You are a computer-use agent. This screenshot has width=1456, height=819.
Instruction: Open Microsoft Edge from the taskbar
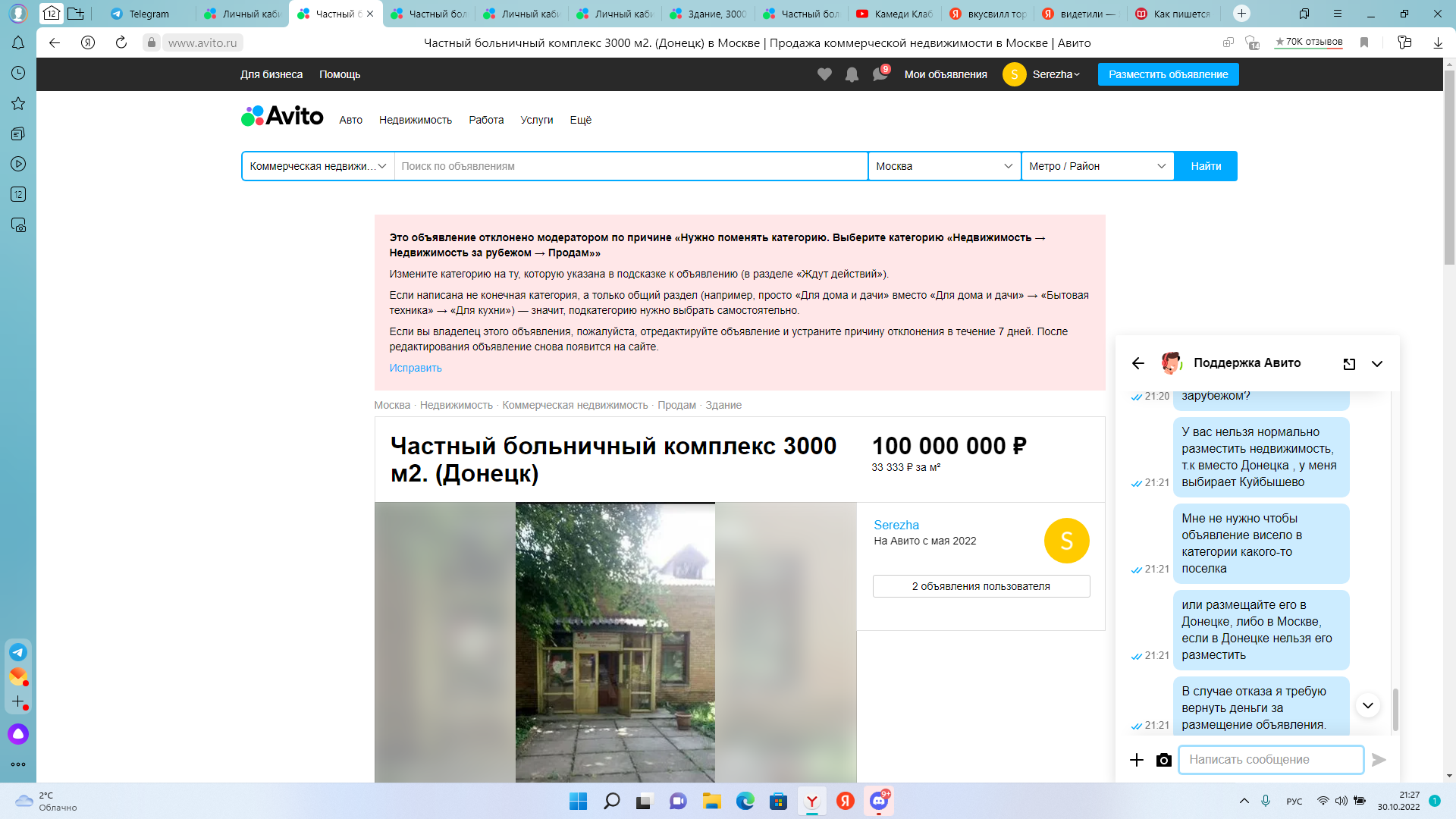[745, 801]
